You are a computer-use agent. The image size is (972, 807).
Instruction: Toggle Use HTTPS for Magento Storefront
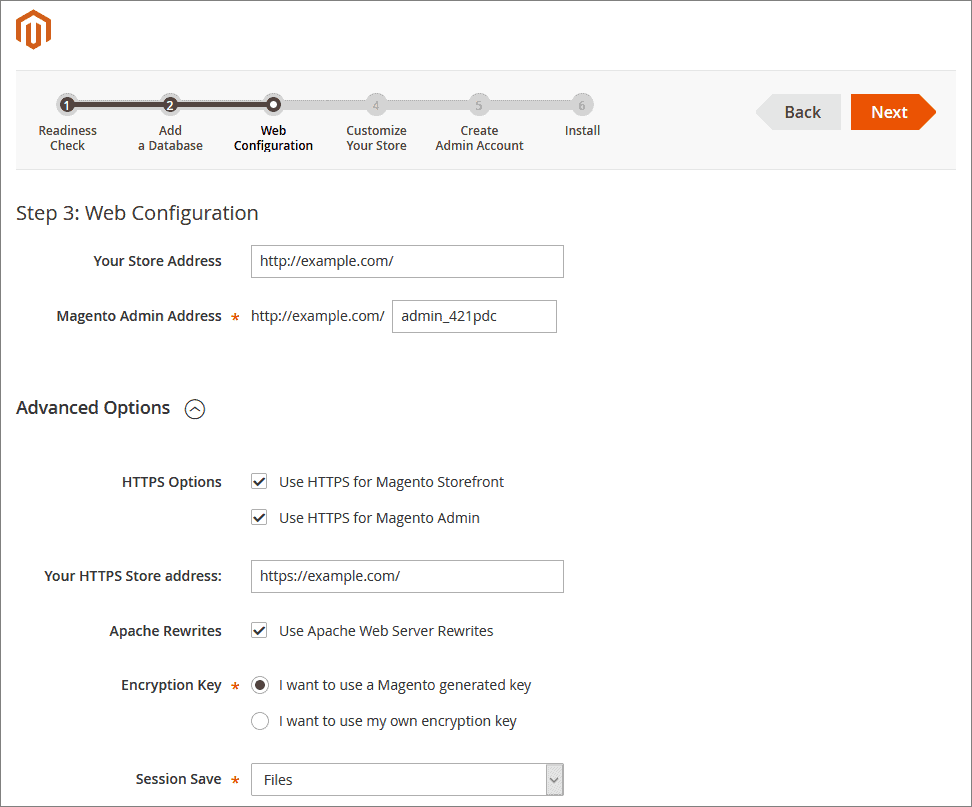tap(259, 482)
